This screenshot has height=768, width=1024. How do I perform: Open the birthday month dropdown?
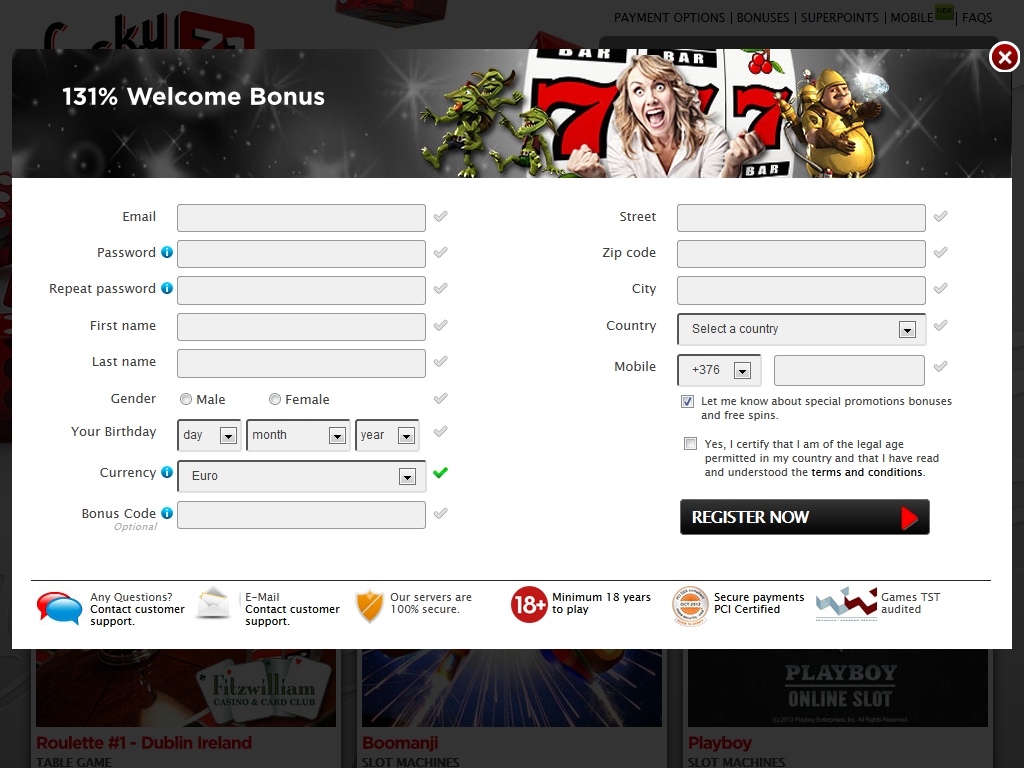297,435
